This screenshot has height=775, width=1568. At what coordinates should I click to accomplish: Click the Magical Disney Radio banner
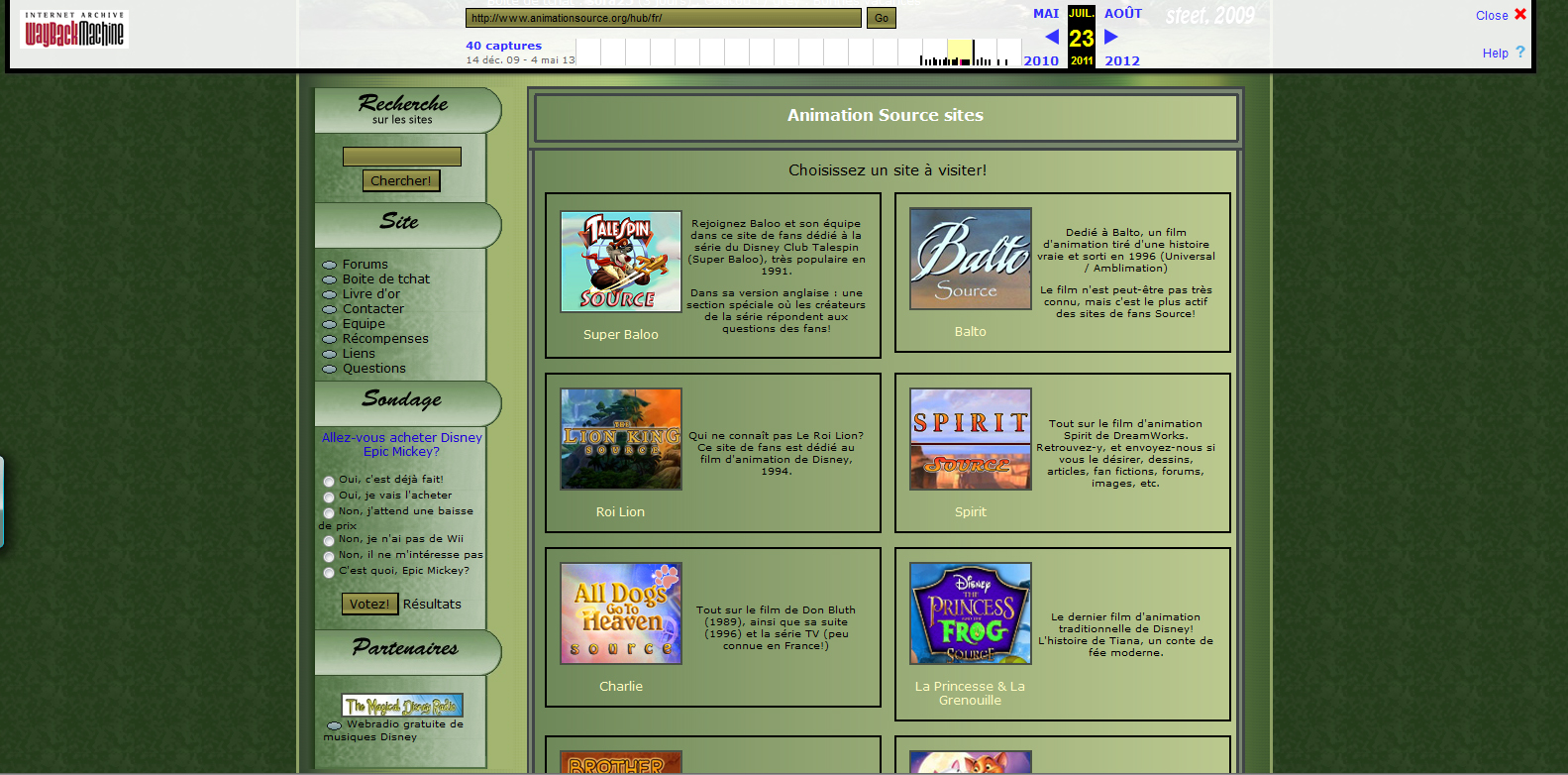[x=402, y=706]
